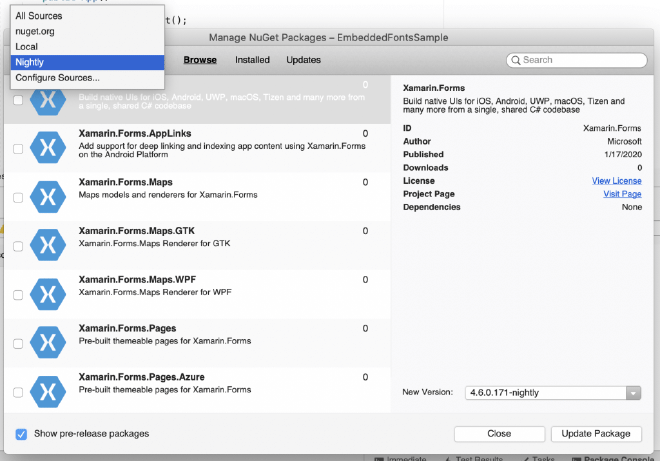Select the Xamarin.Forms.Pages package title
This screenshot has height=461, width=660.
pyautogui.click(x=127, y=328)
